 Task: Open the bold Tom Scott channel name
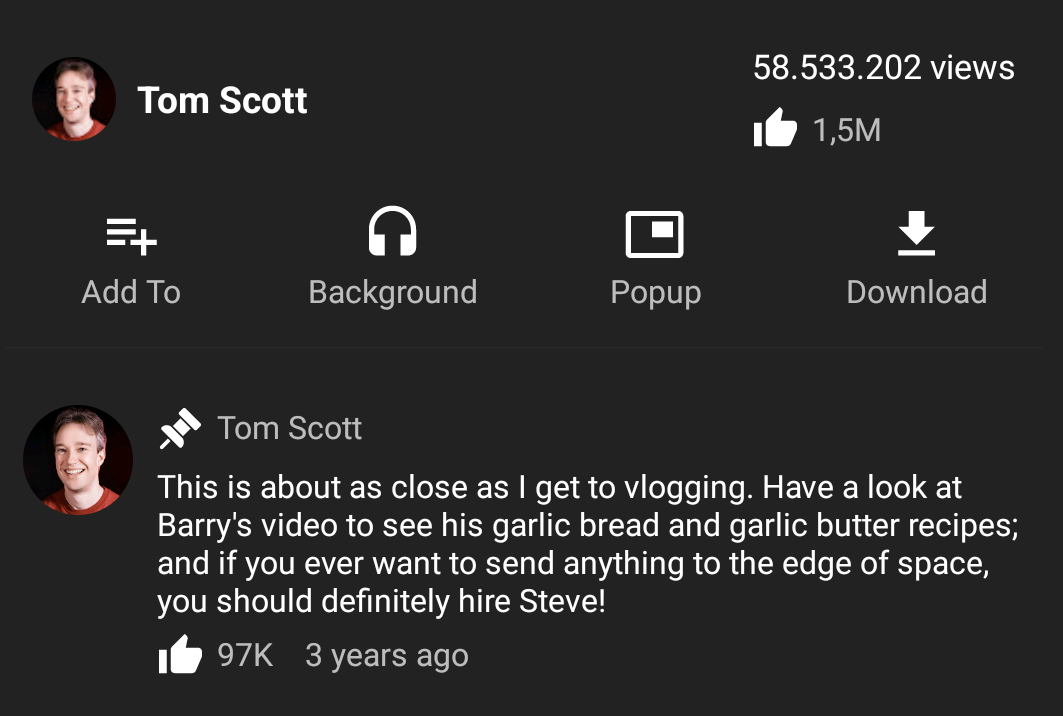(x=222, y=100)
